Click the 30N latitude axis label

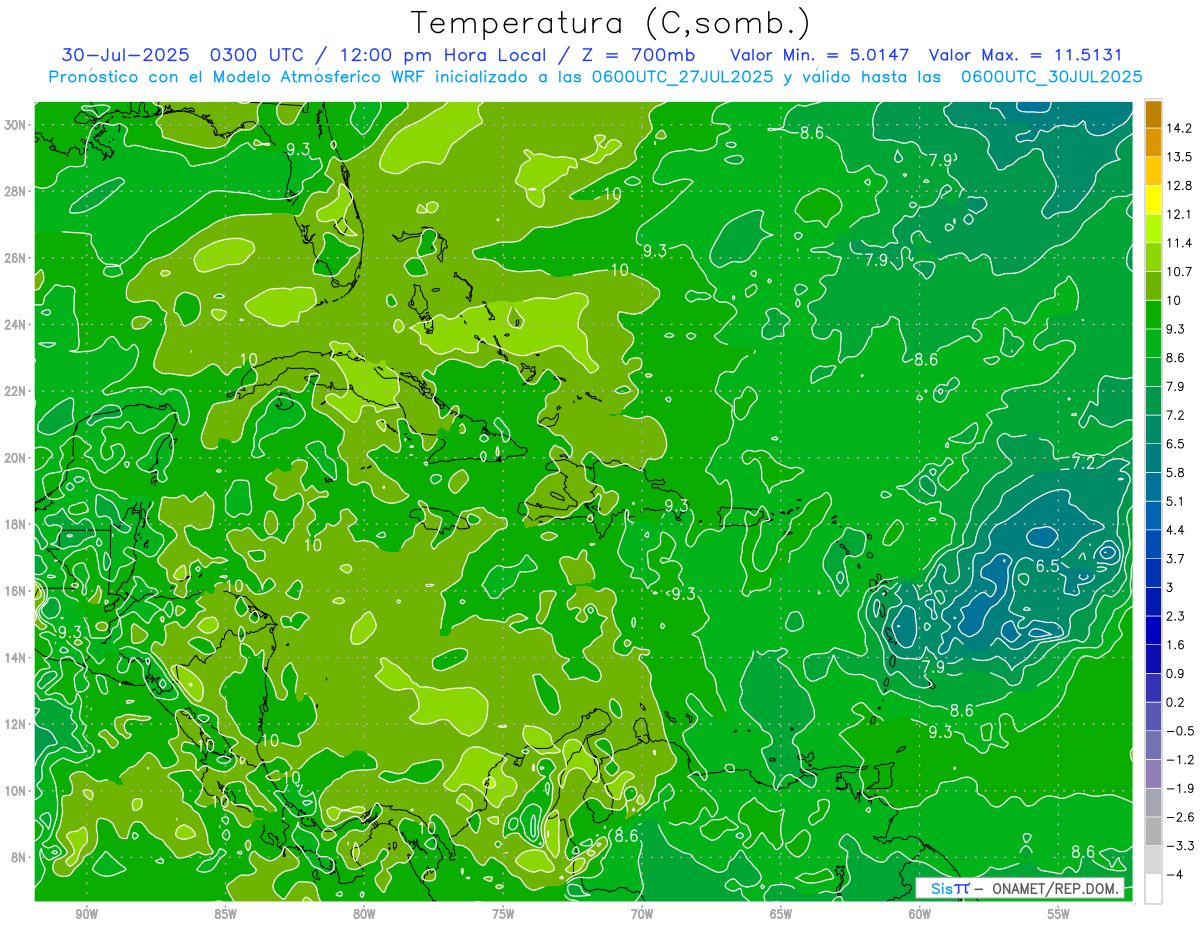pos(16,124)
